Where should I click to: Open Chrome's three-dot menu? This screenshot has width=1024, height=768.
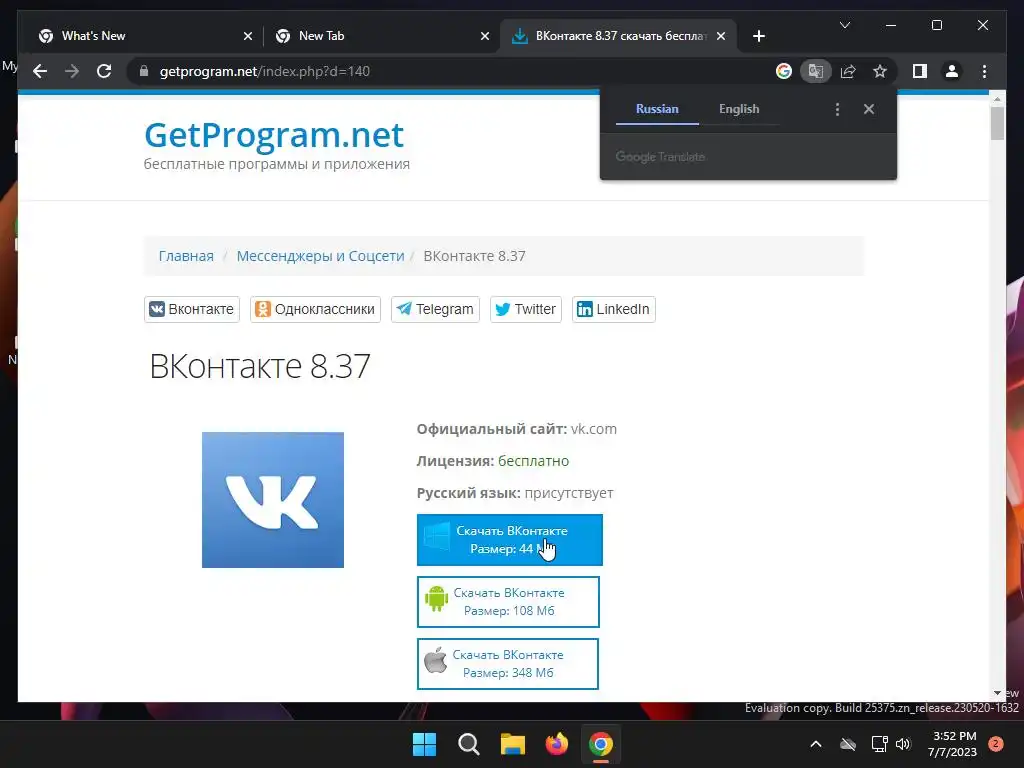pos(984,71)
